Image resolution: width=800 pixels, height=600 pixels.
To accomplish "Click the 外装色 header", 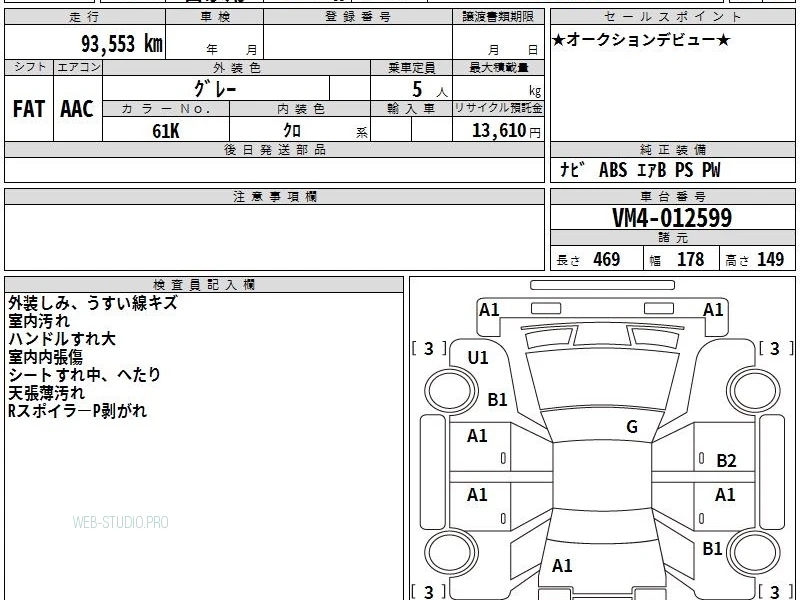I will 237,68.
